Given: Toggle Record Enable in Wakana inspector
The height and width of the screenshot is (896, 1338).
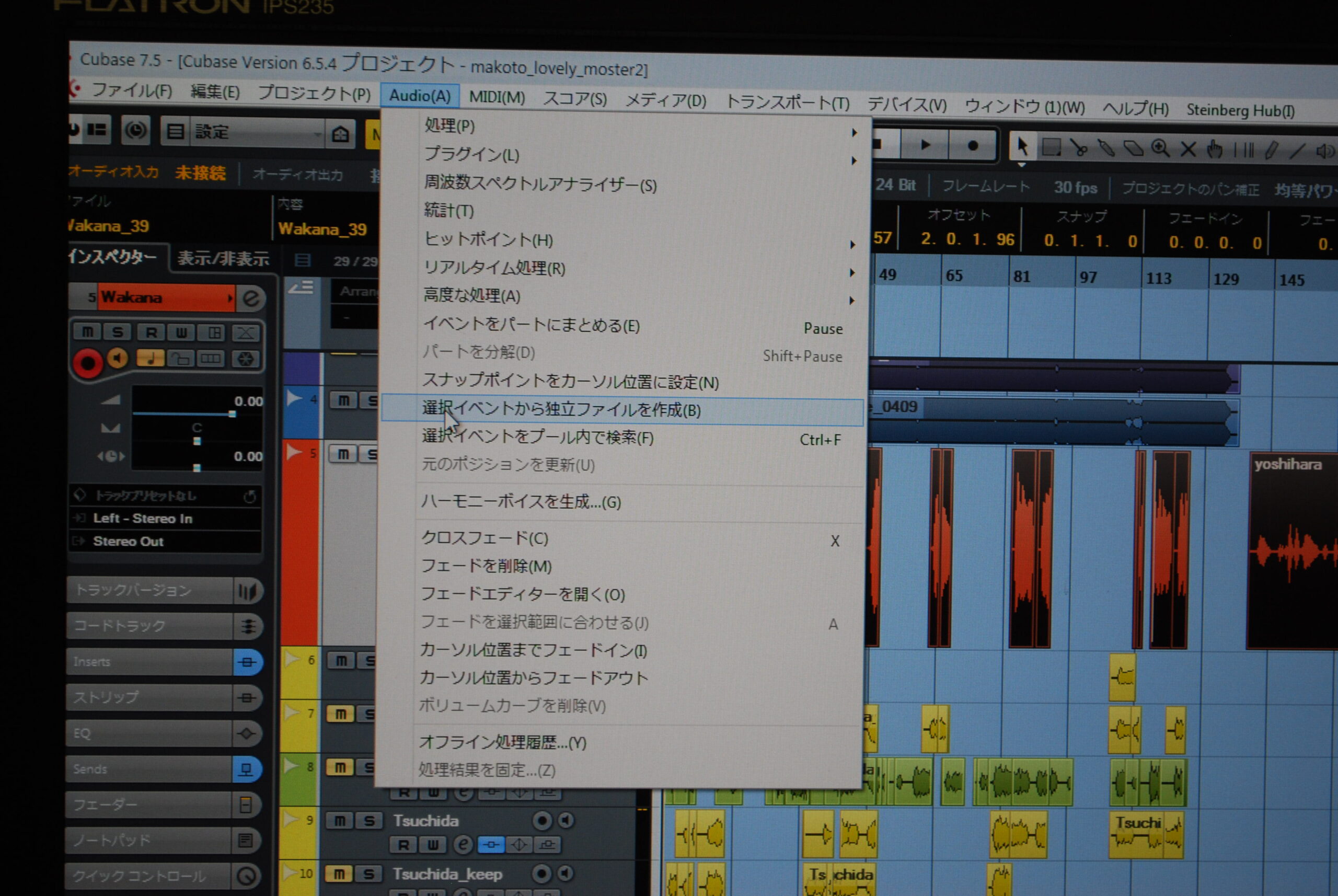Looking at the screenshot, I should pyautogui.click(x=87, y=362).
